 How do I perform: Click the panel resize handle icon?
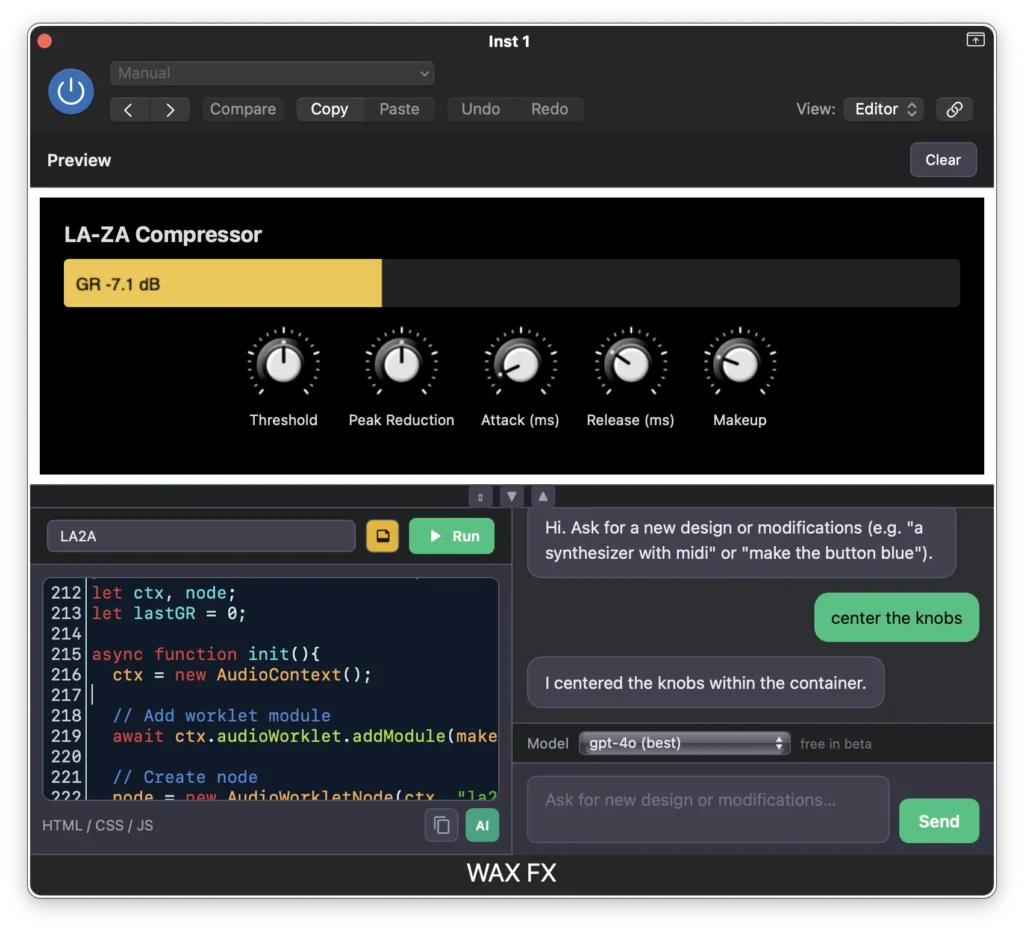pos(481,496)
